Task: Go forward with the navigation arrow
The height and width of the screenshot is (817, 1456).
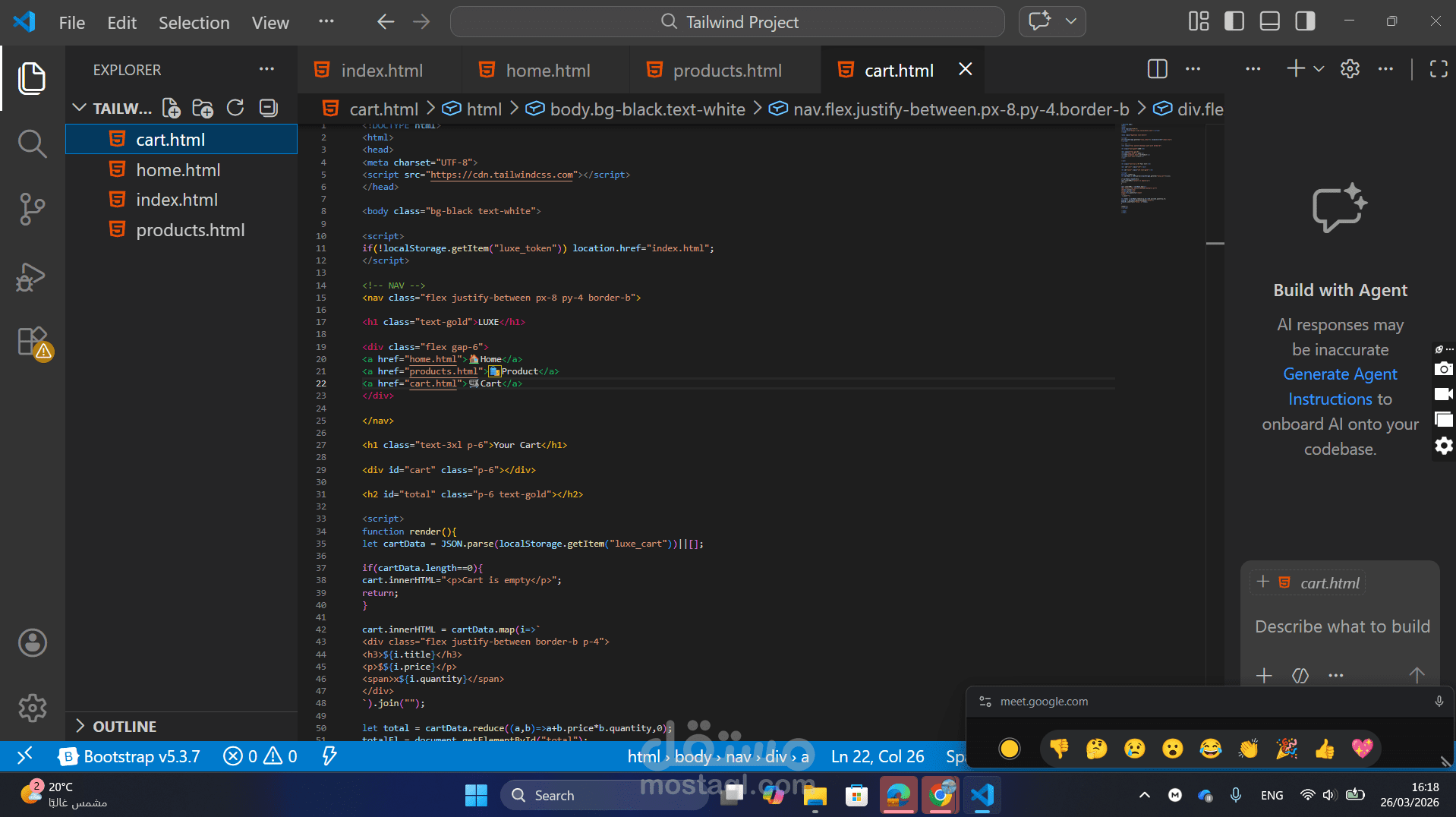Action: pos(421,22)
